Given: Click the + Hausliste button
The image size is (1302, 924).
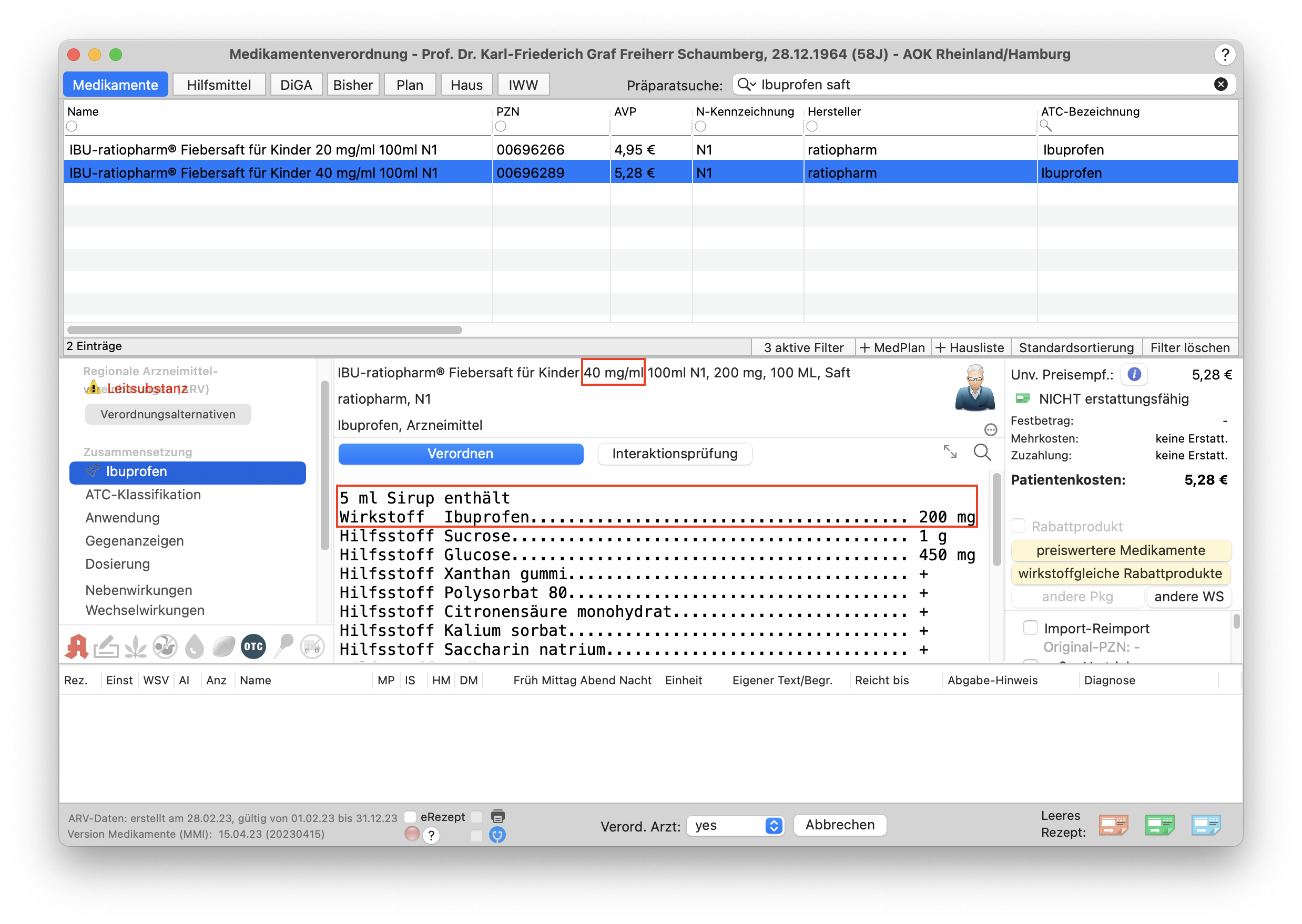Looking at the screenshot, I should pos(970,347).
